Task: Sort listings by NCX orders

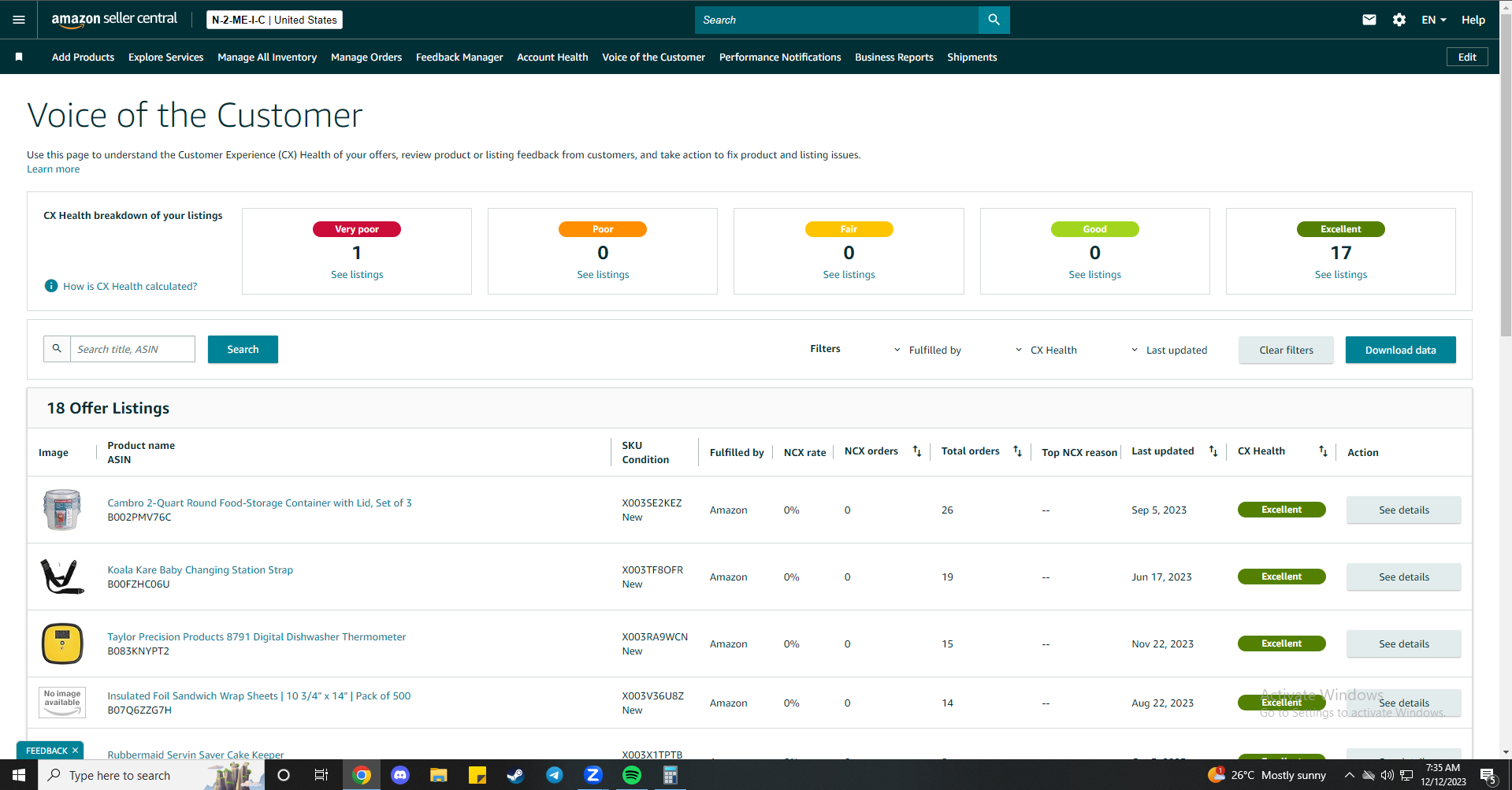Action: pos(917,451)
